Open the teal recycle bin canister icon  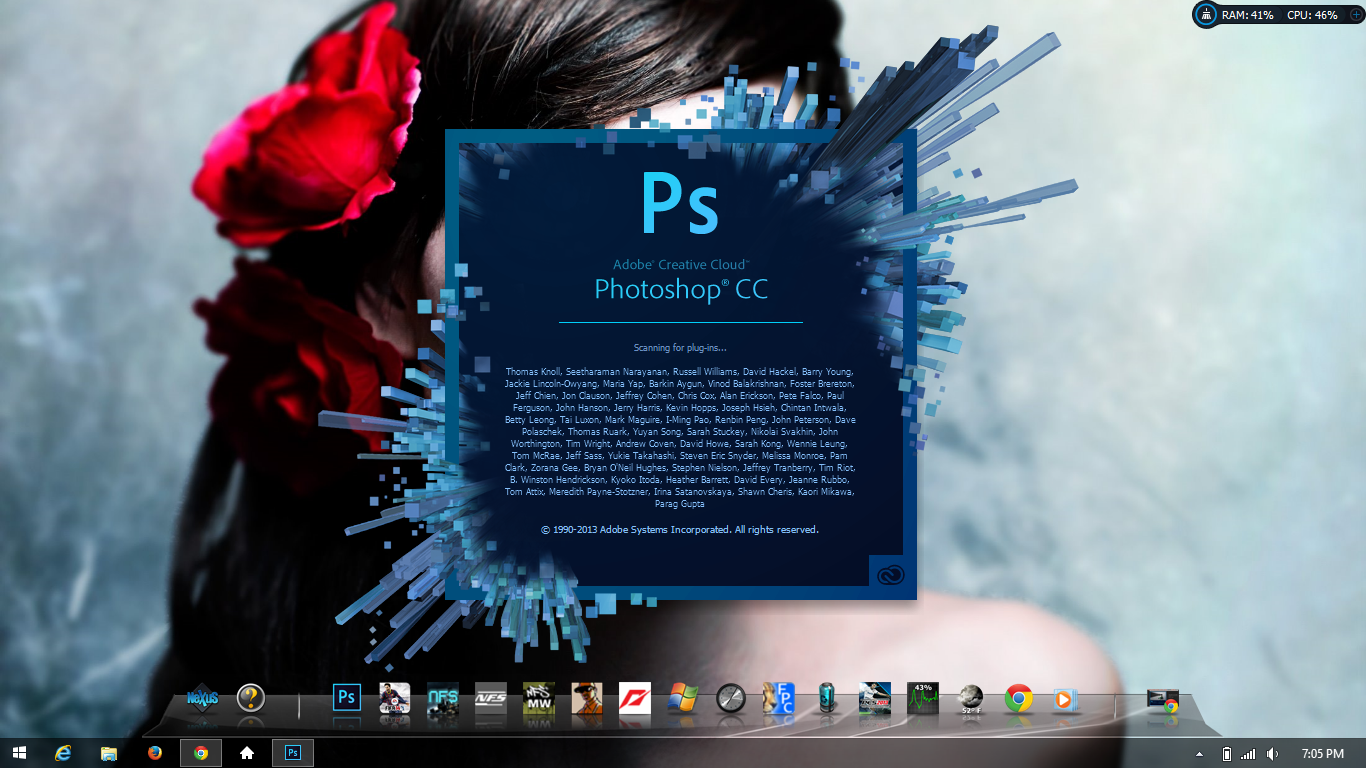tap(827, 697)
